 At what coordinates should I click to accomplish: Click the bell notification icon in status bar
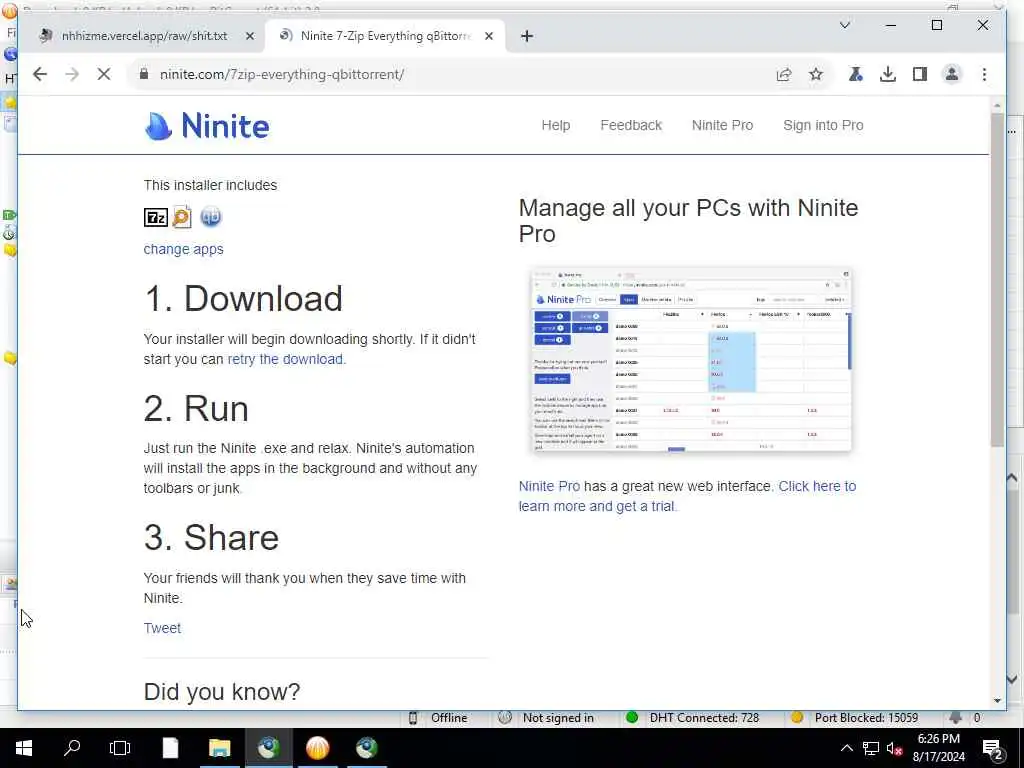click(x=955, y=717)
